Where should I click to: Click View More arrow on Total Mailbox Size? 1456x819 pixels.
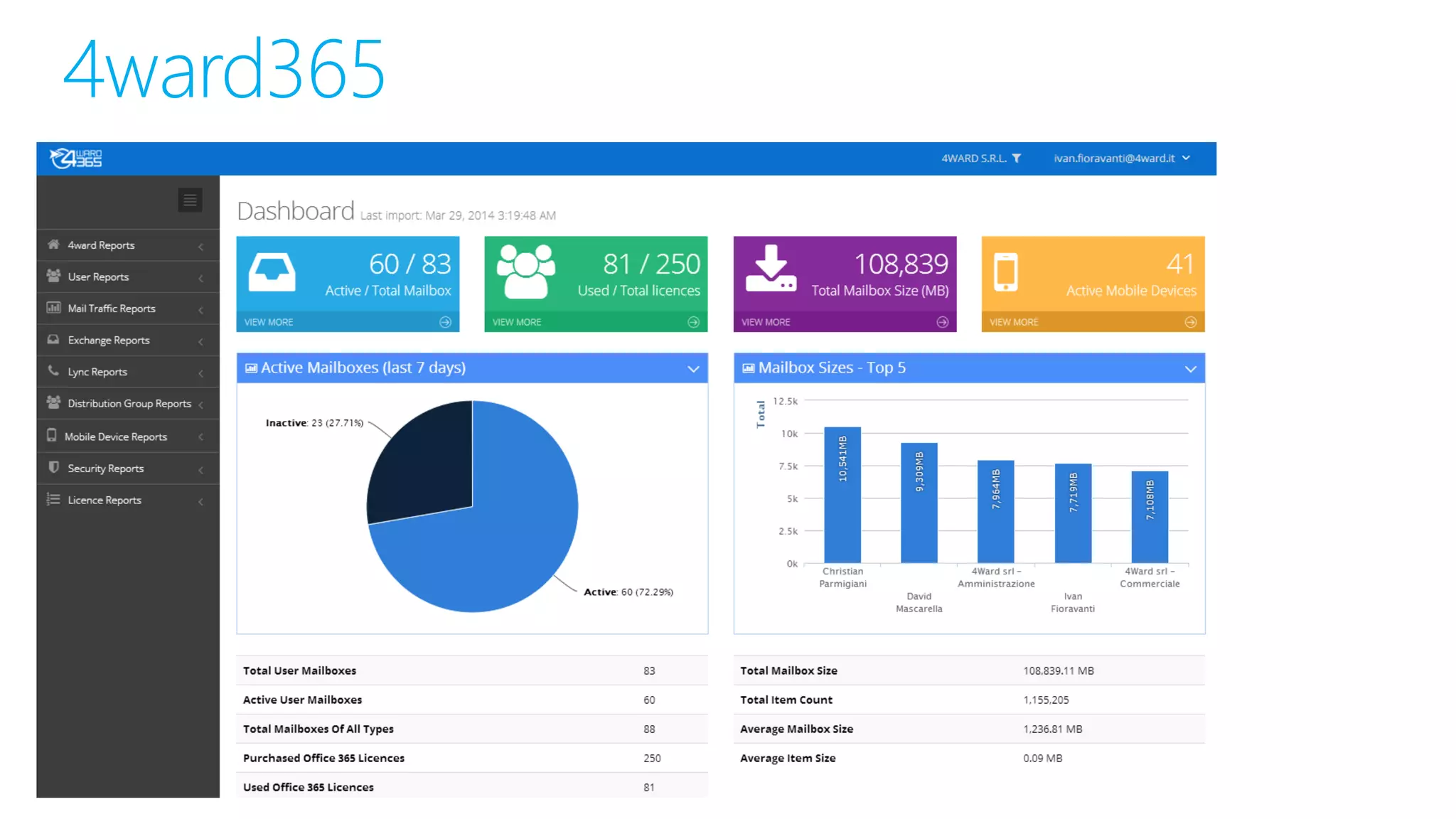tap(942, 322)
